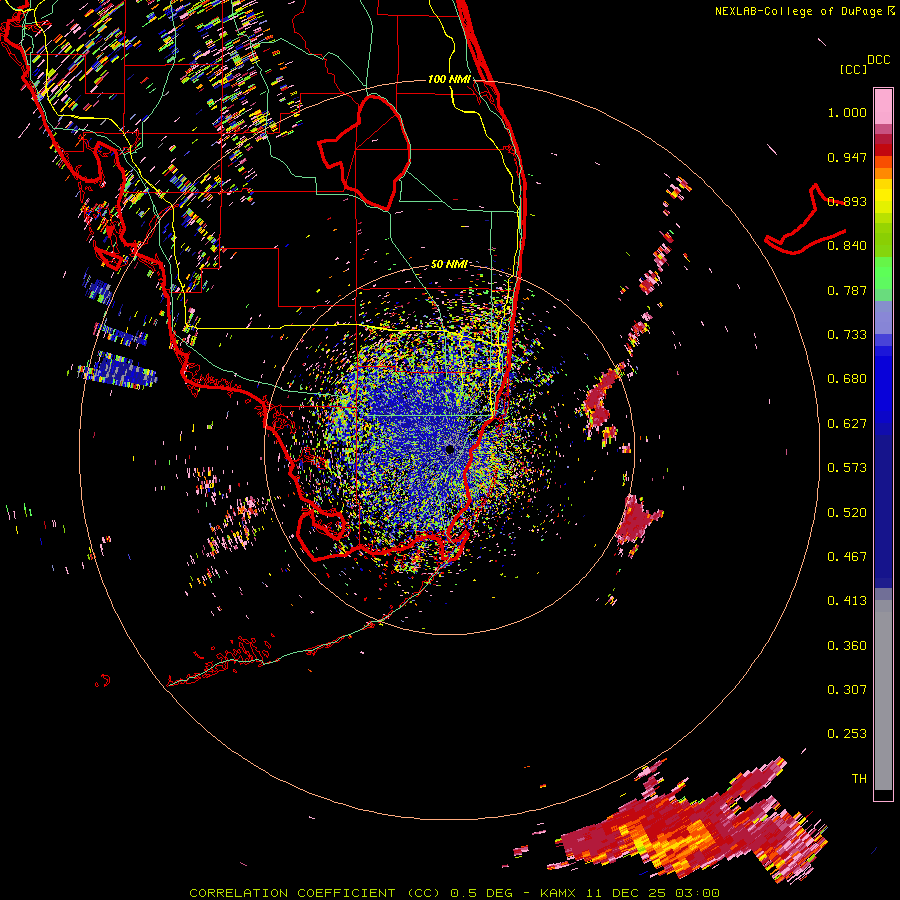The height and width of the screenshot is (900, 900).
Task: Click the 0.893 scale value
Action: [x=847, y=201]
